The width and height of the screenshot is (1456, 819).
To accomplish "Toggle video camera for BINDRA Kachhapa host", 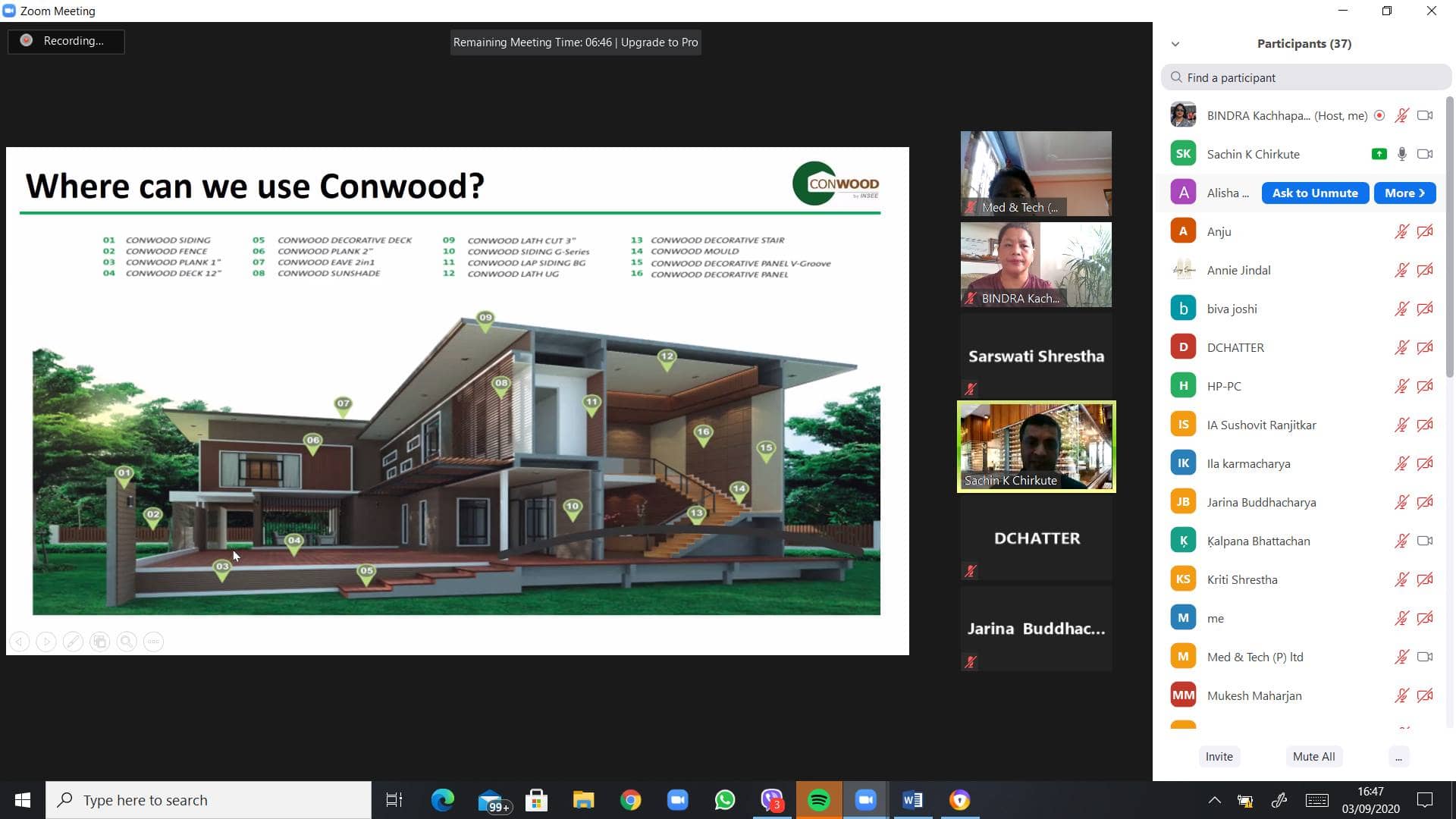I will tap(1425, 115).
